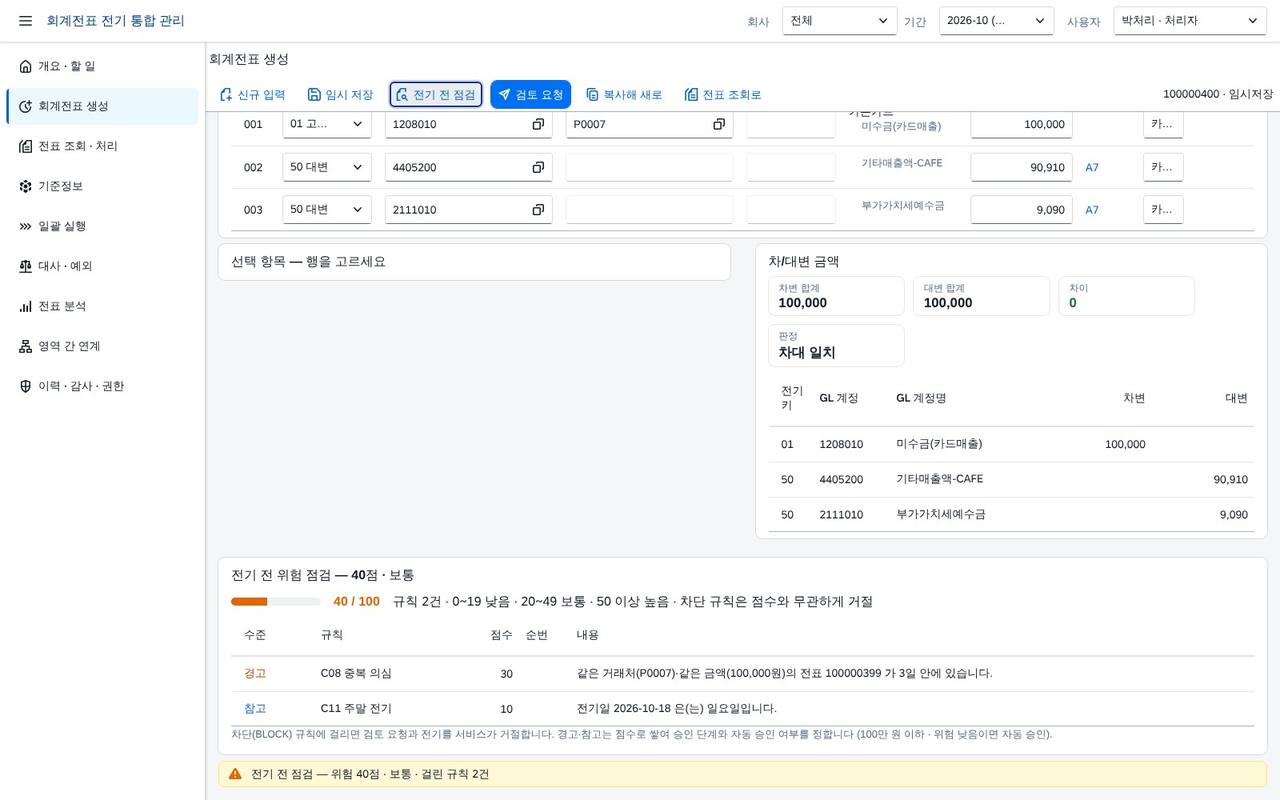Image resolution: width=1280 pixels, height=800 pixels.
Task: Click warning icon in the yellow alert banner
Action: click(235, 774)
